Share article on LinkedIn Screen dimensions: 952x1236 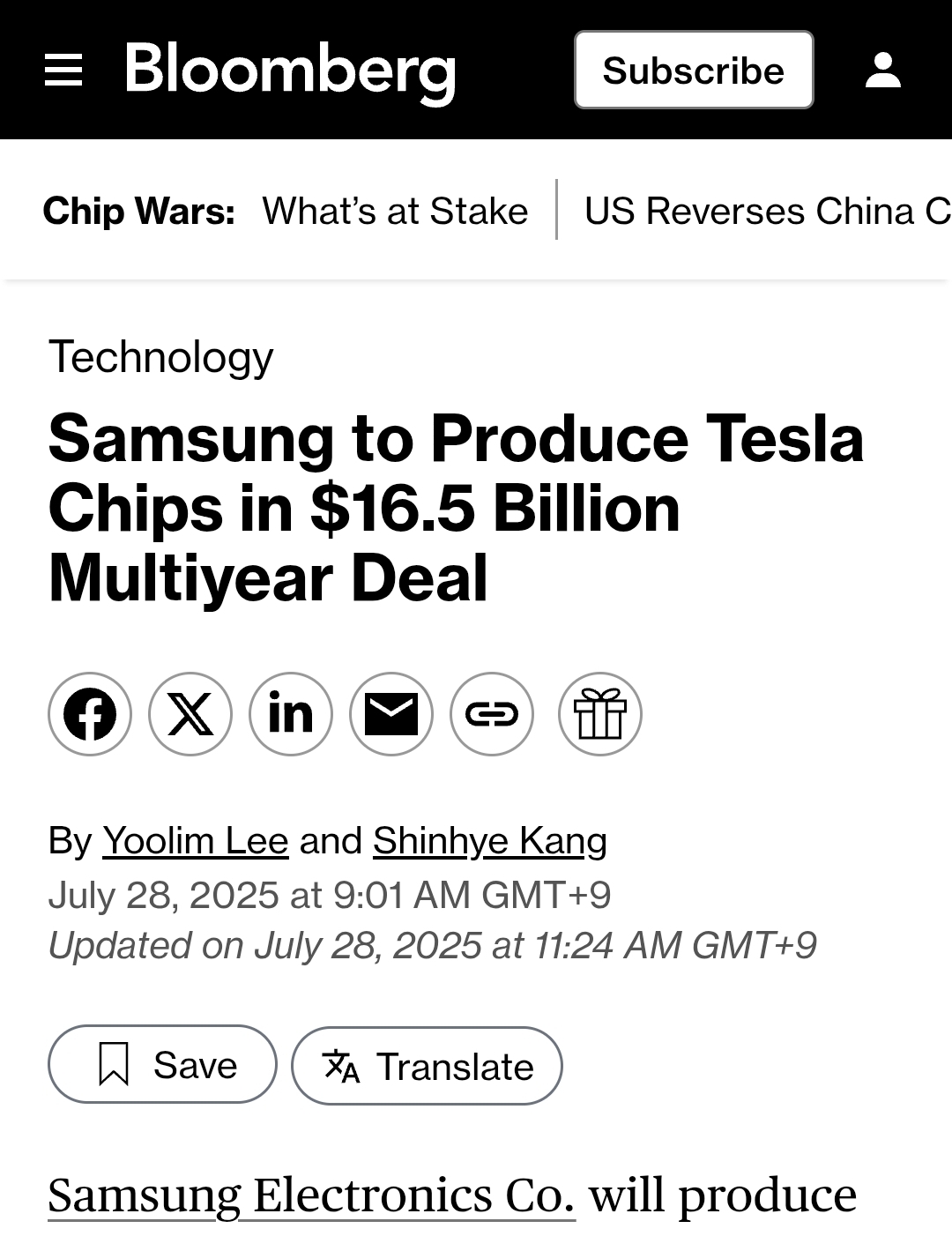coord(291,714)
